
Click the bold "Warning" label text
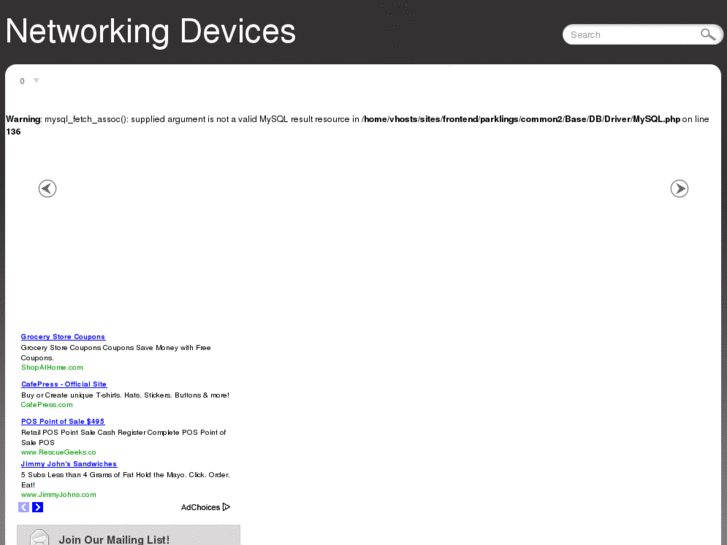point(23,119)
